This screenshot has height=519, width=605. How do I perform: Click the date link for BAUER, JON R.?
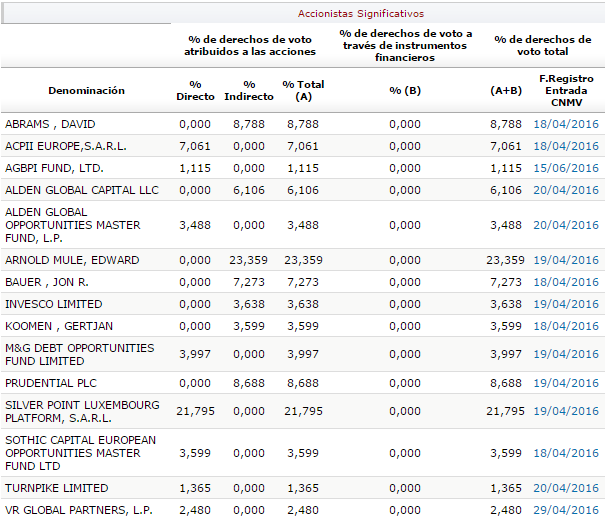pos(566,282)
